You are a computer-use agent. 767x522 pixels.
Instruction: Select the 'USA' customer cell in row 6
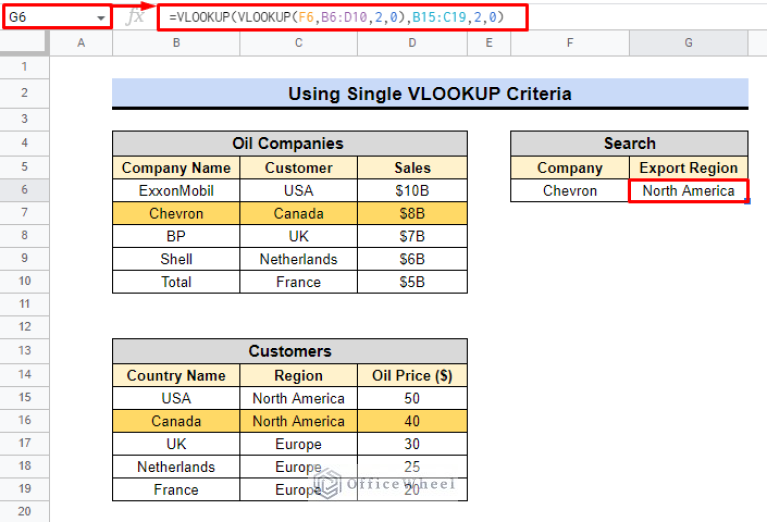coord(298,190)
